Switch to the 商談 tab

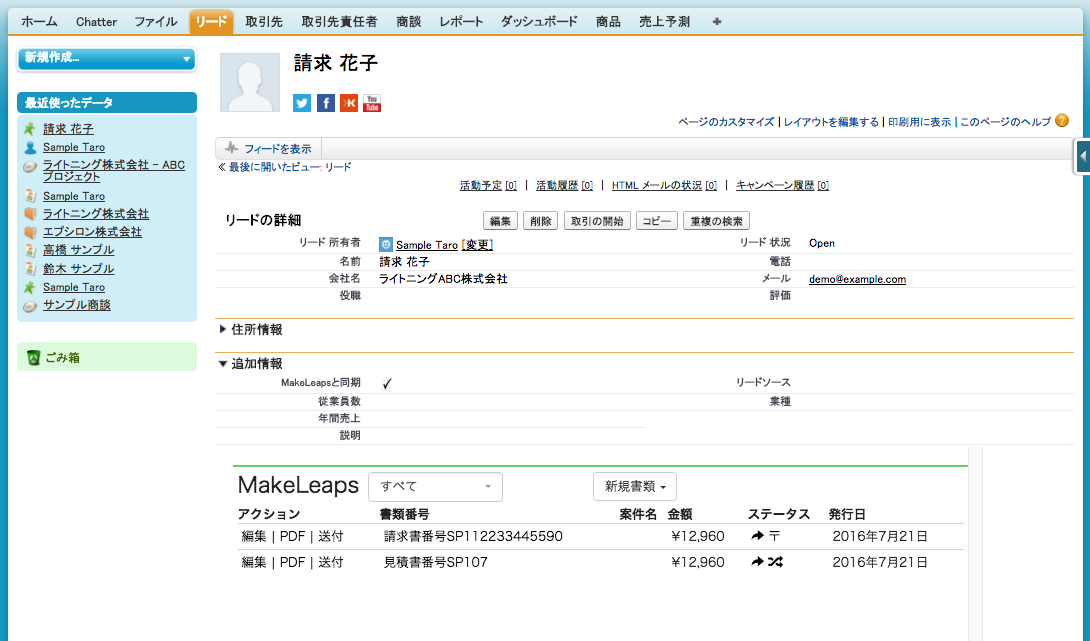pos(408,21)
